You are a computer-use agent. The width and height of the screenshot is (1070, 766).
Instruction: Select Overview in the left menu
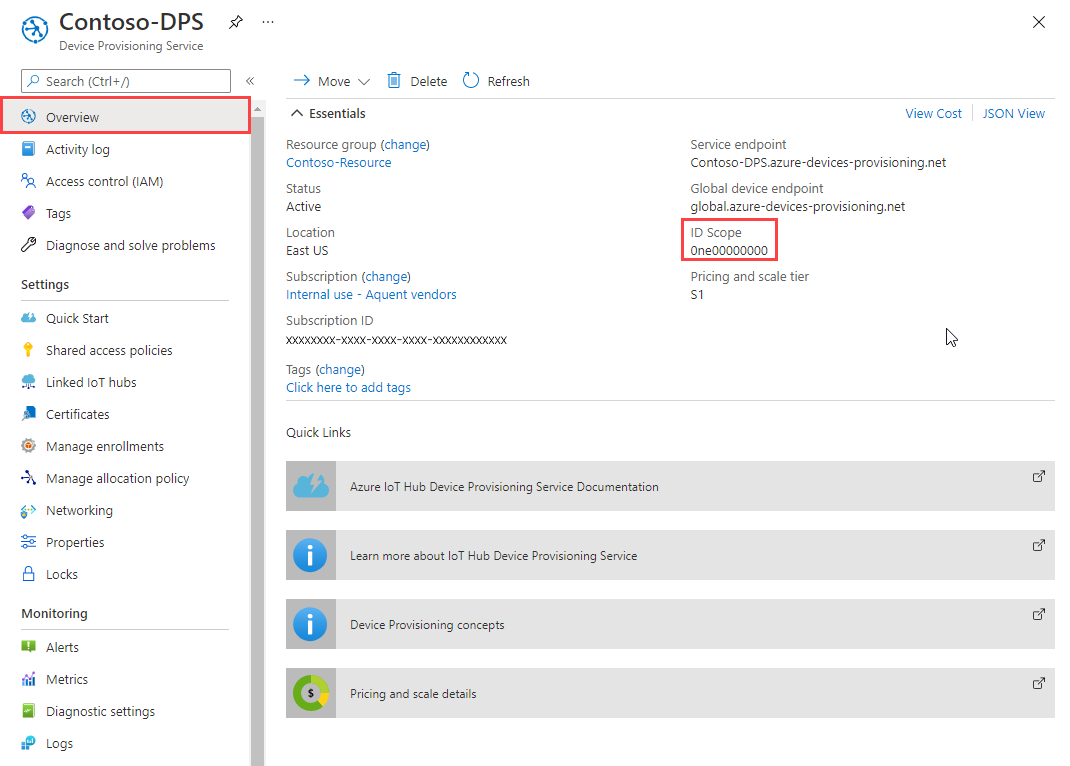(x=72, y=117)
